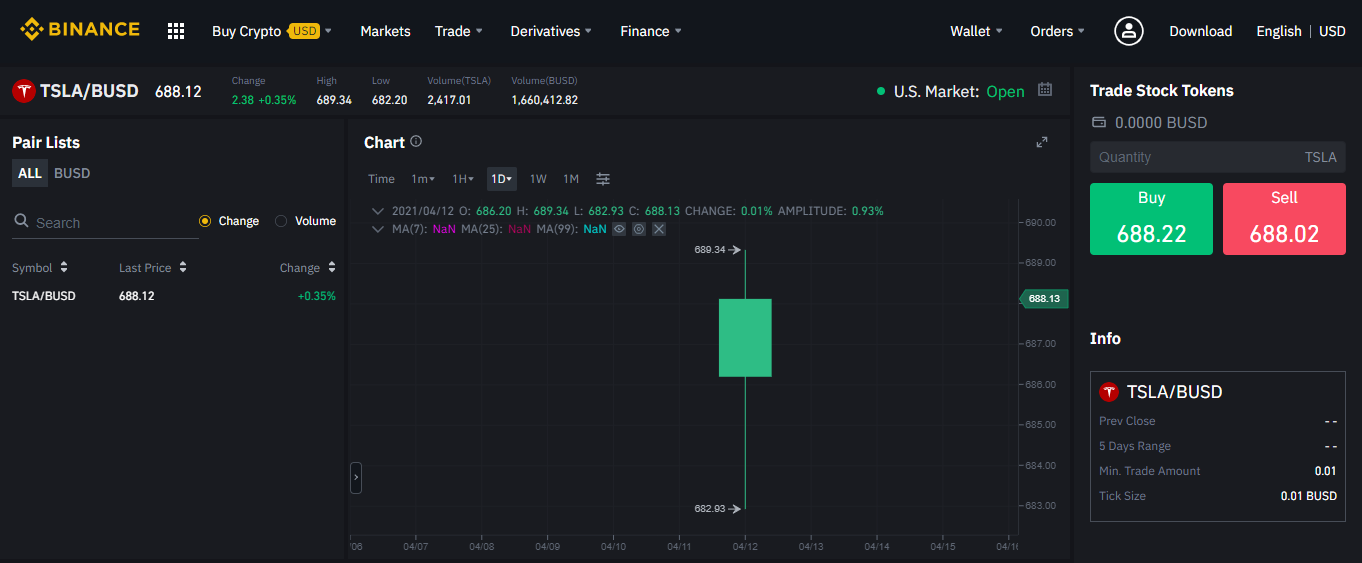The image size is (1362, 563).
Task: Click the Tick Size 0.01 BUSD value
Action: tap(1309, 496)
